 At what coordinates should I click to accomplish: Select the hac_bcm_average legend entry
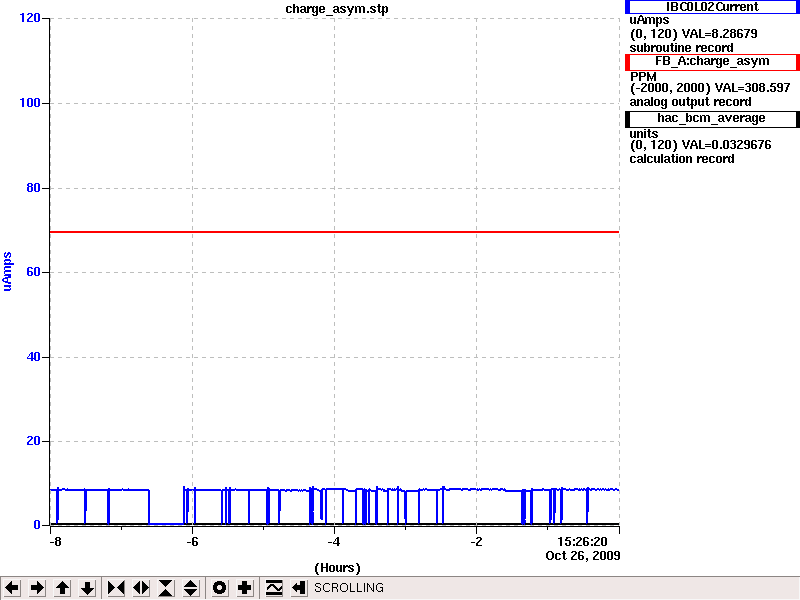point(712,118)
